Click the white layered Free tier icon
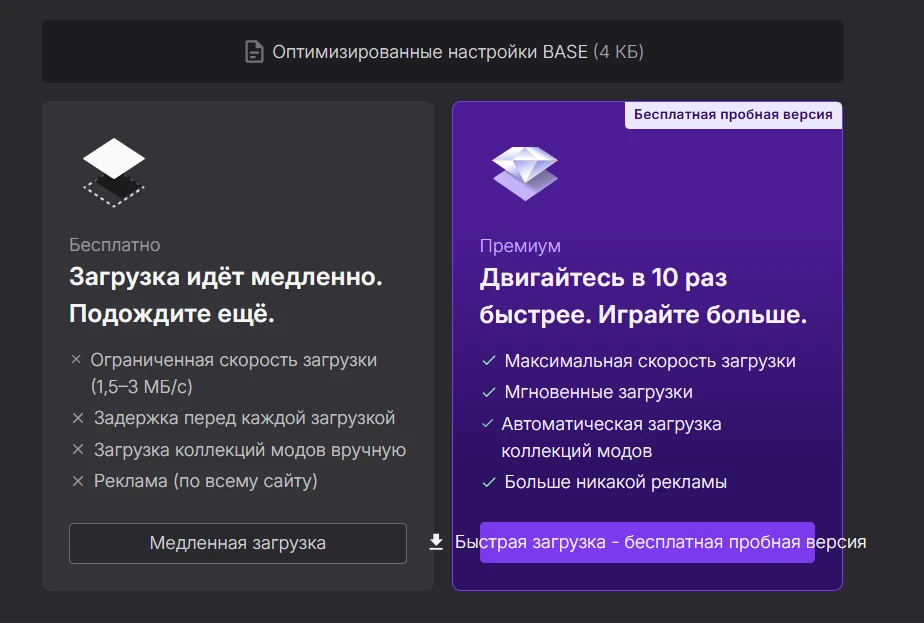 [113, 170]
